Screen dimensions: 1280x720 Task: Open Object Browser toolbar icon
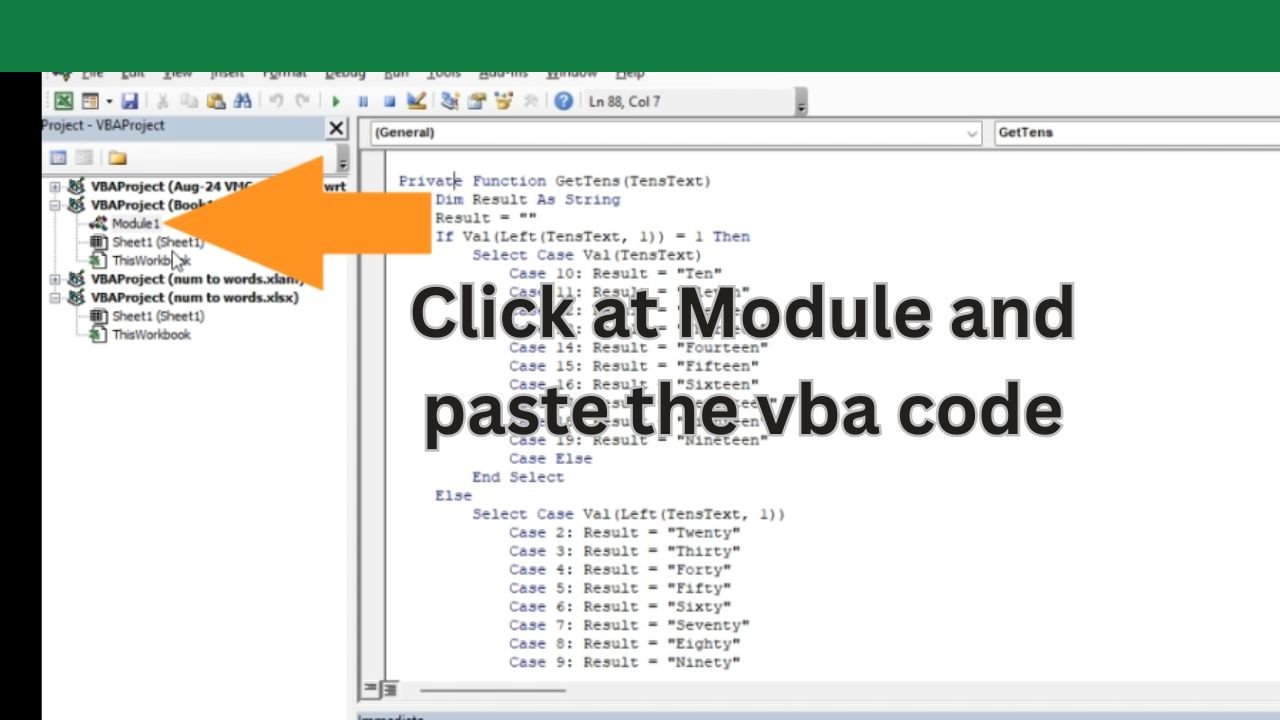[504, 101]
